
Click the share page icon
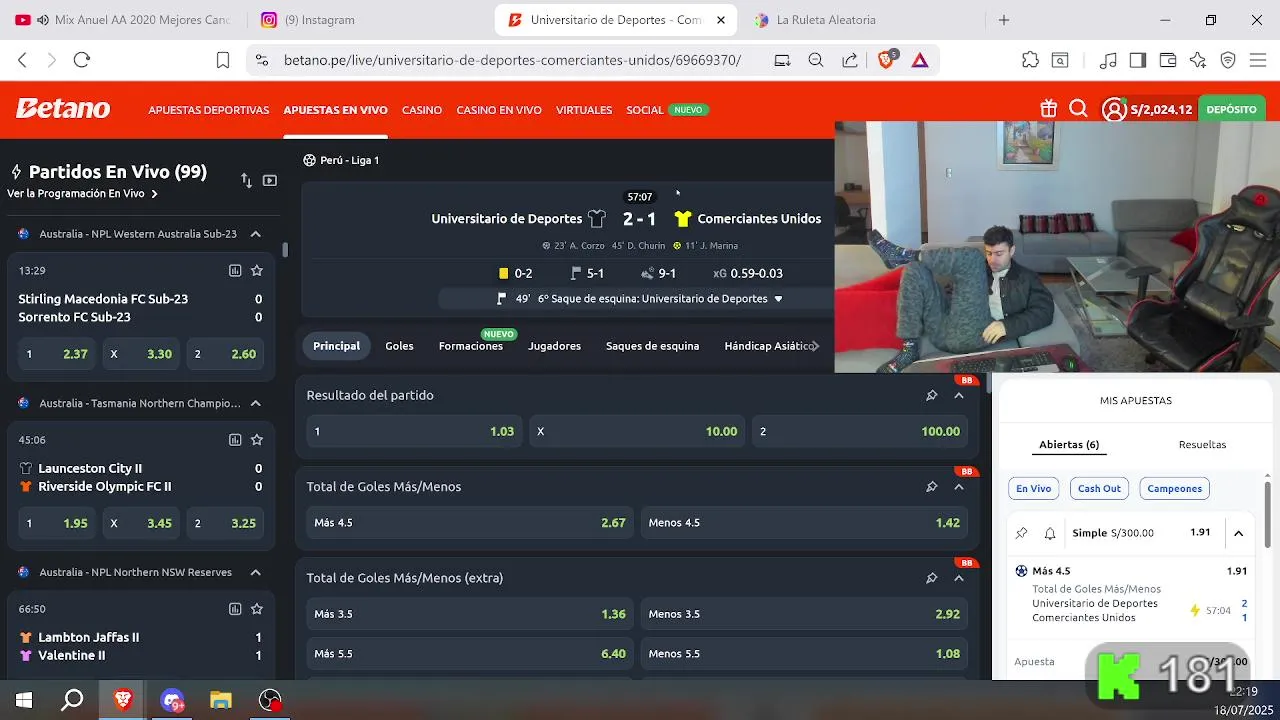[850, 60]
